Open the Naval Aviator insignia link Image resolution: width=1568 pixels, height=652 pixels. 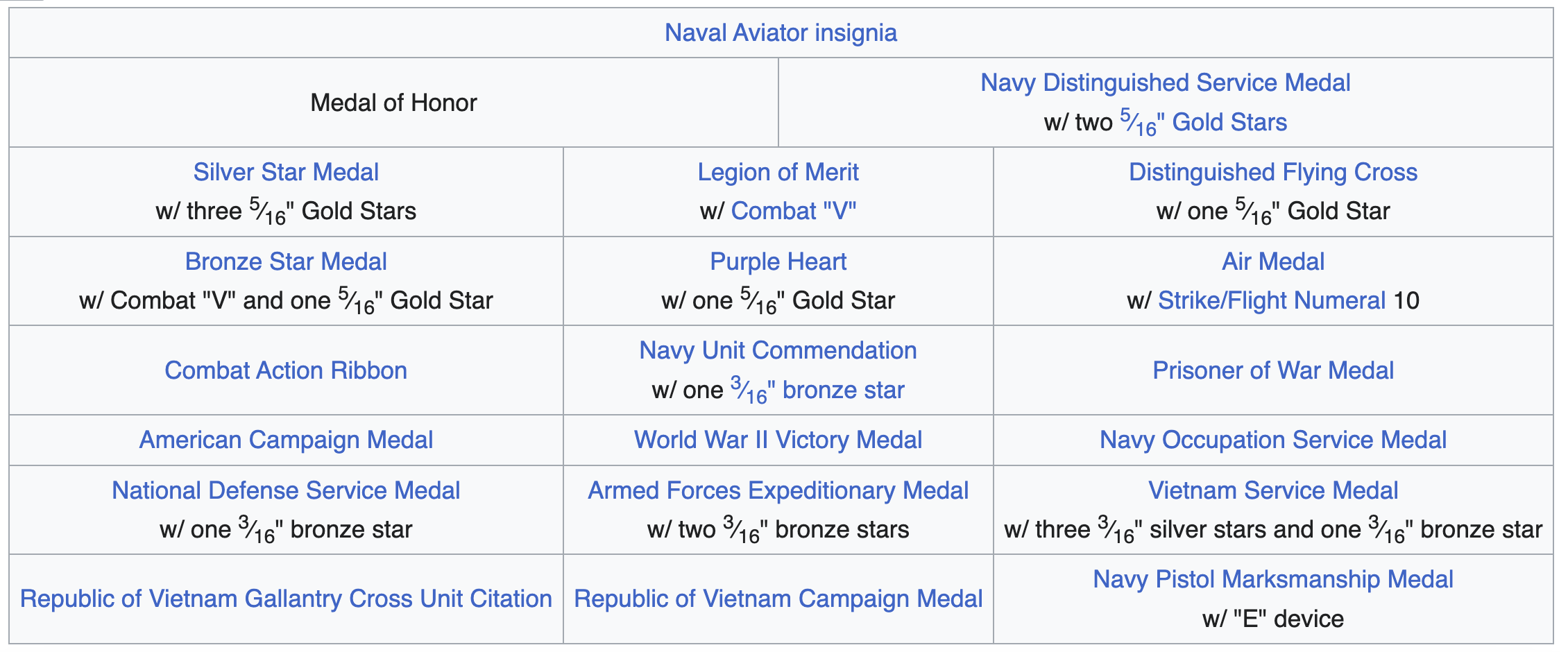click(781, 33)
